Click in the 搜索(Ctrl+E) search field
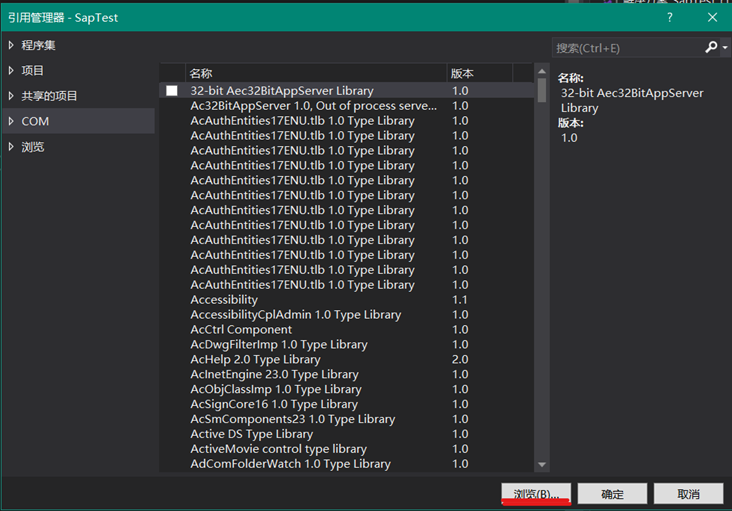 coord(625,47)
